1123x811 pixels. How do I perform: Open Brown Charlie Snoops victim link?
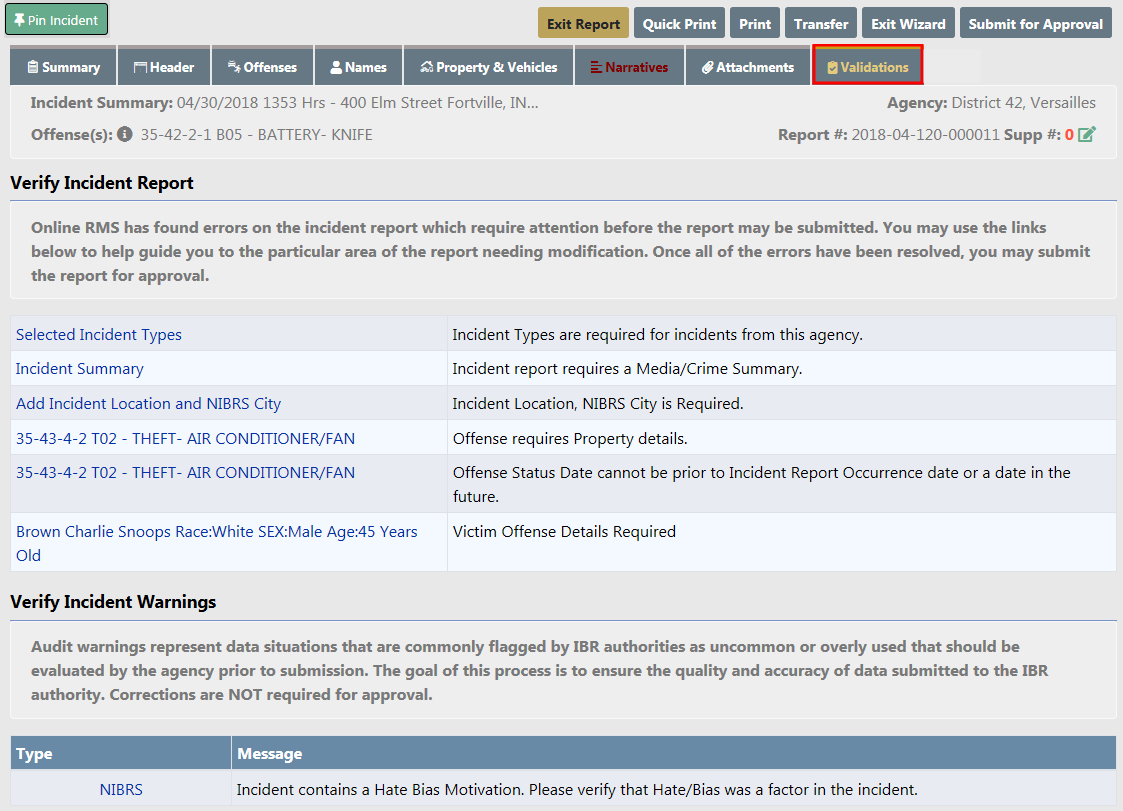click(216, 532)
